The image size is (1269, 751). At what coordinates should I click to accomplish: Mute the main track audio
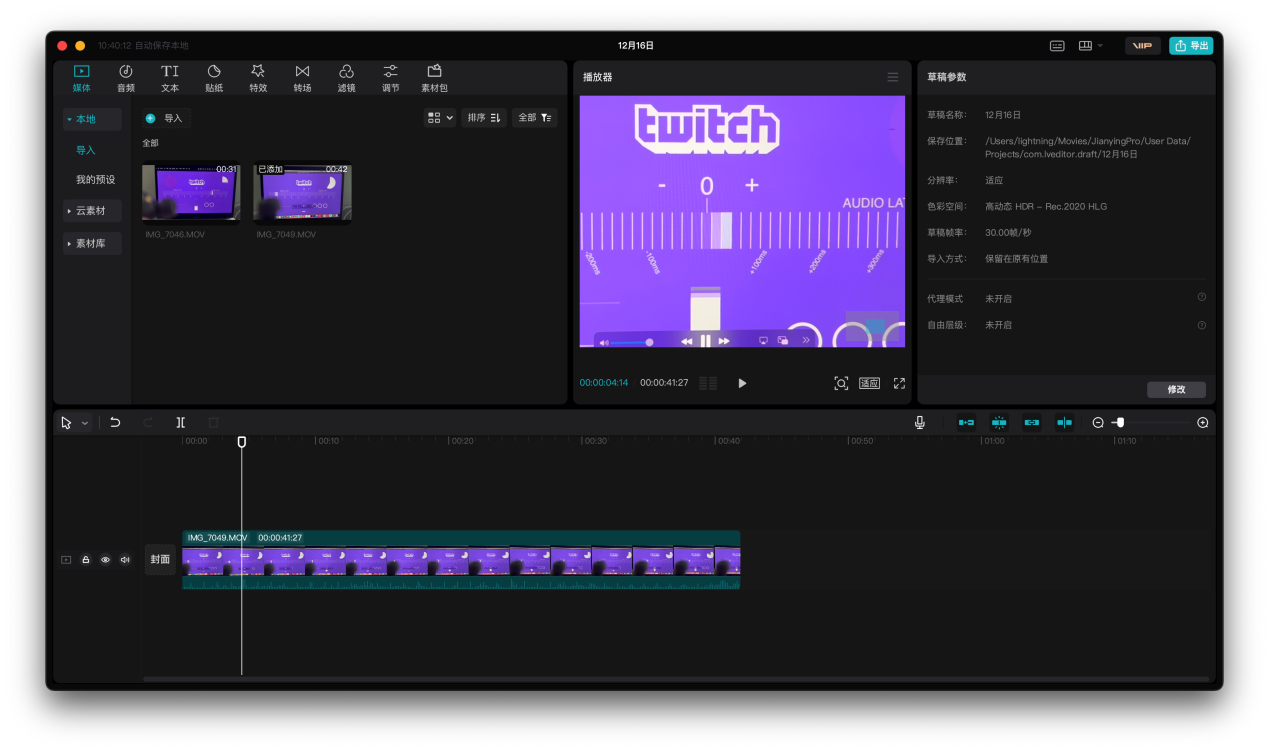coord(125,560)
